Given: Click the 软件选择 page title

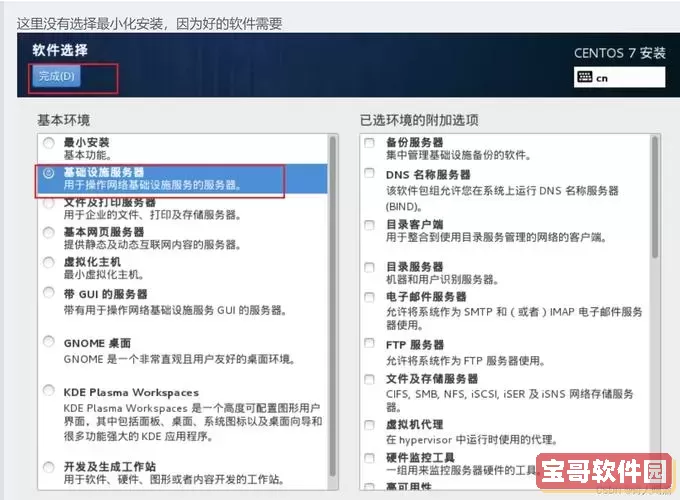Looking at the screenshot, I should point(60,50).
